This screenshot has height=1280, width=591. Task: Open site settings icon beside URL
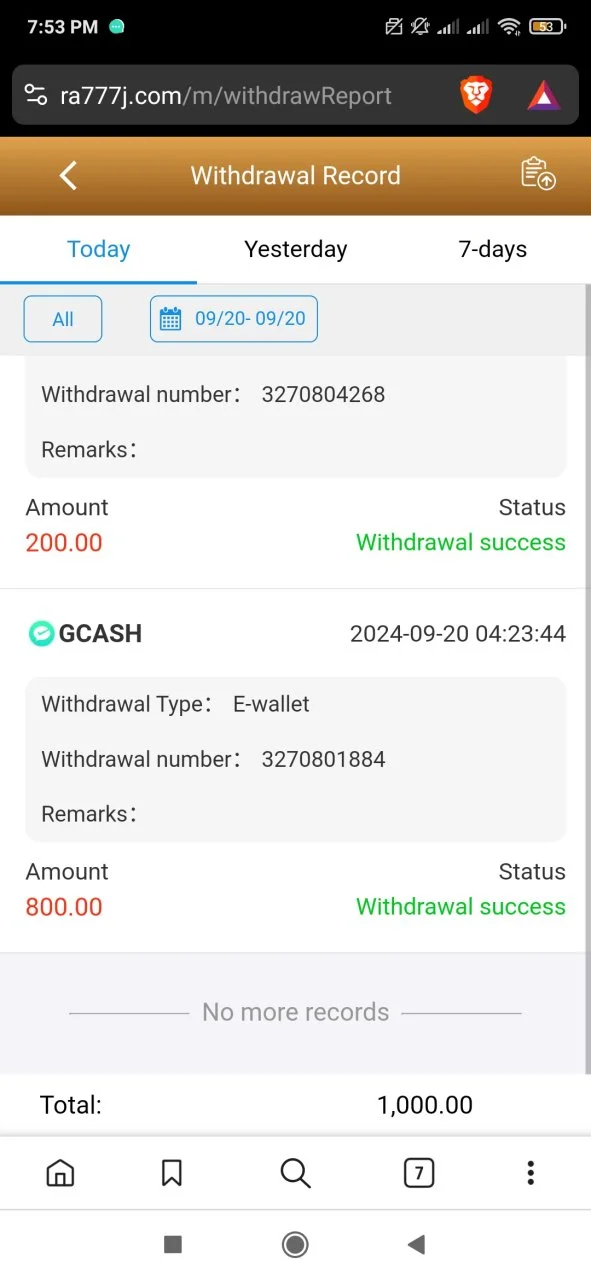point(36,96)
